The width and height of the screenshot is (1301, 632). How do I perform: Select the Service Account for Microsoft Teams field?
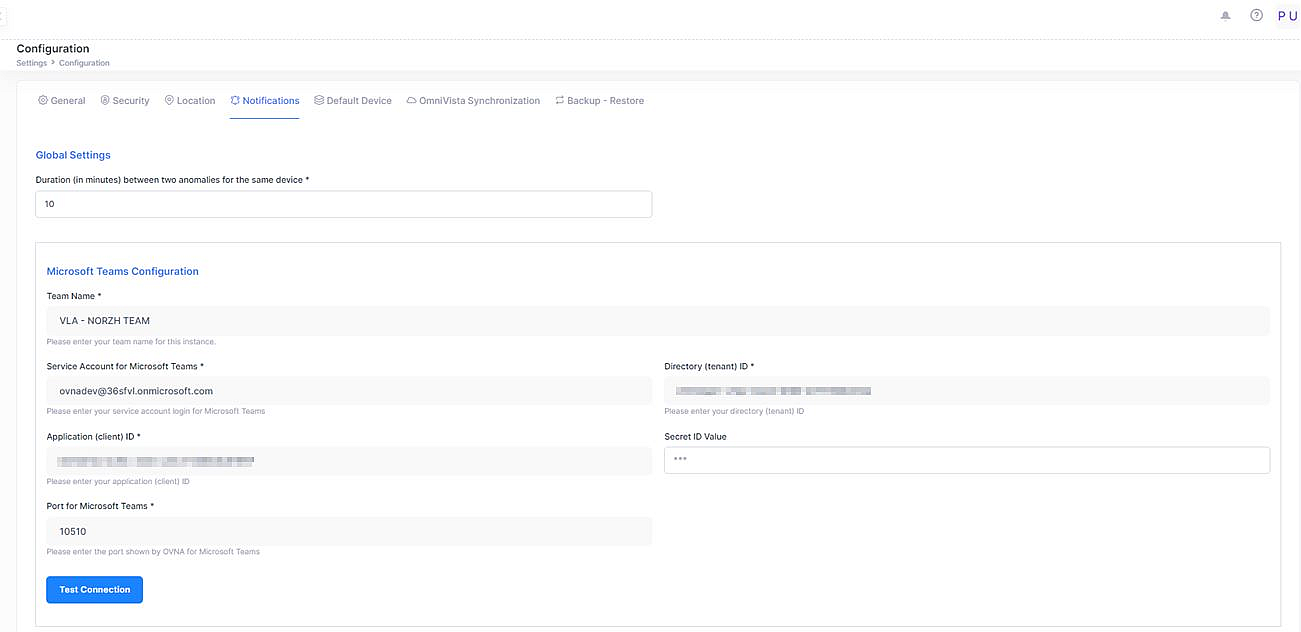pyautogui.click(x=348, y=391)
